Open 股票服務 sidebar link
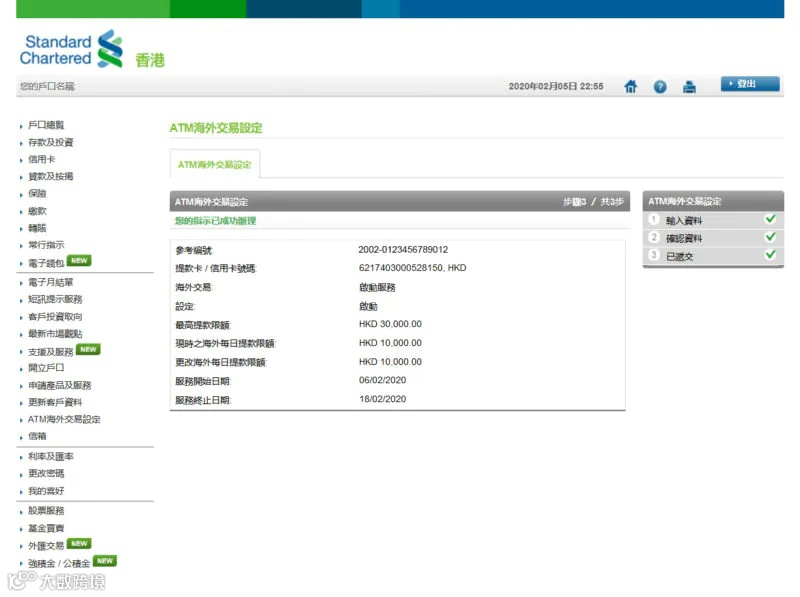The width and height of the screenshot is (800, 597). click(46, 511)
